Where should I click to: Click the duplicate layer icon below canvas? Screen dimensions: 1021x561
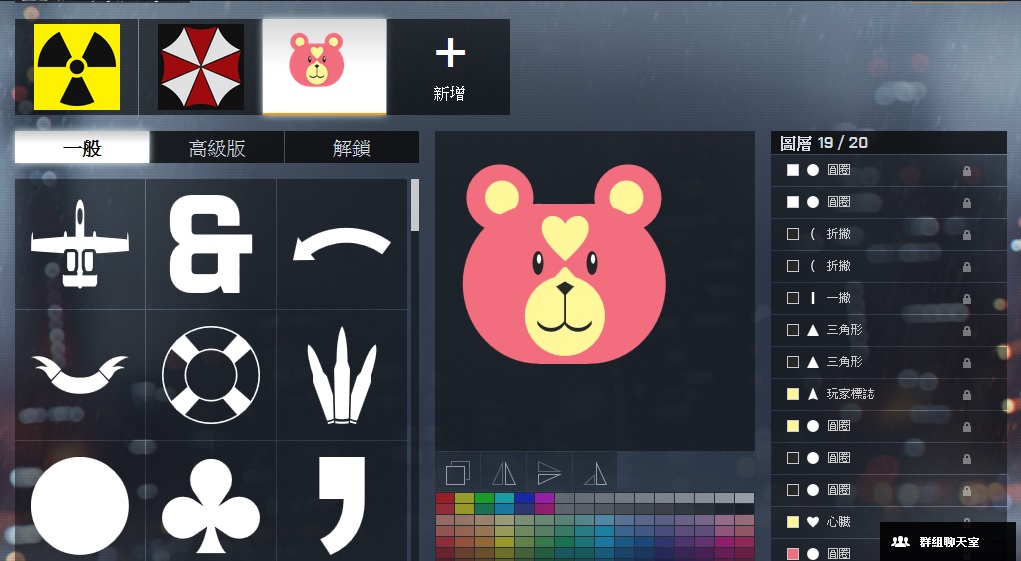pyautogui.click(x=457, y=472)
